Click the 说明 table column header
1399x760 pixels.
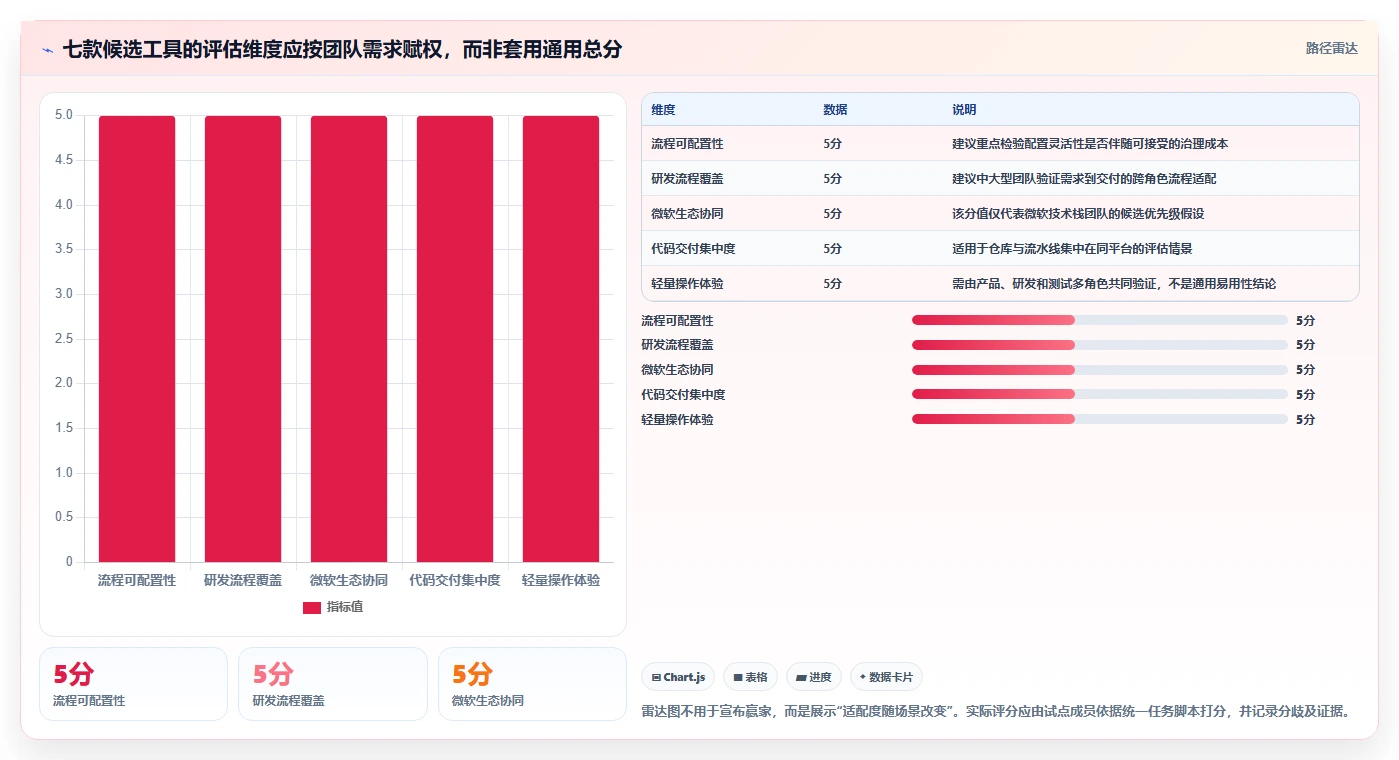coord(964,110)
